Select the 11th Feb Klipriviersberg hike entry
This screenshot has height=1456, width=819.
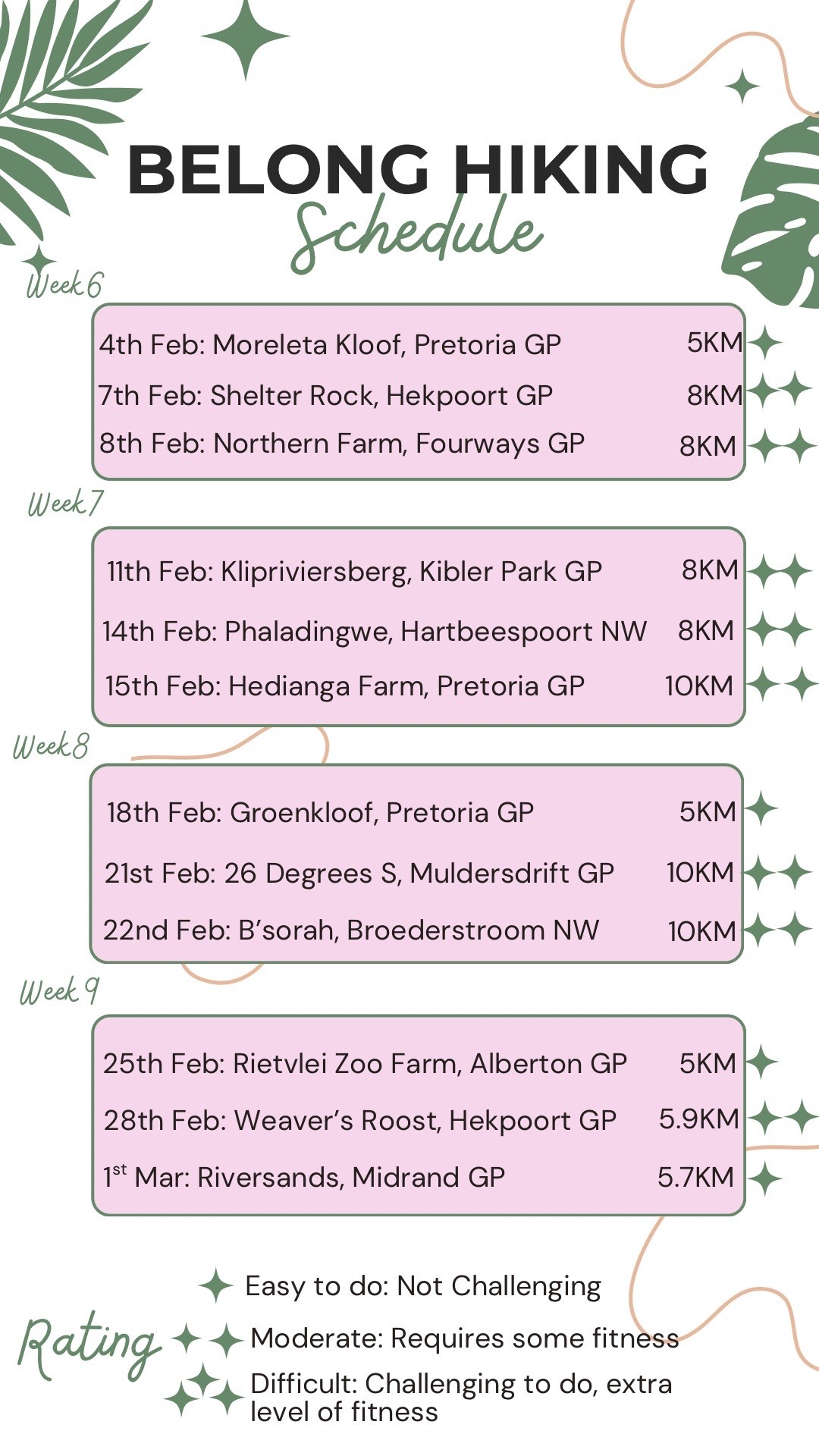[x=354, y=571]
